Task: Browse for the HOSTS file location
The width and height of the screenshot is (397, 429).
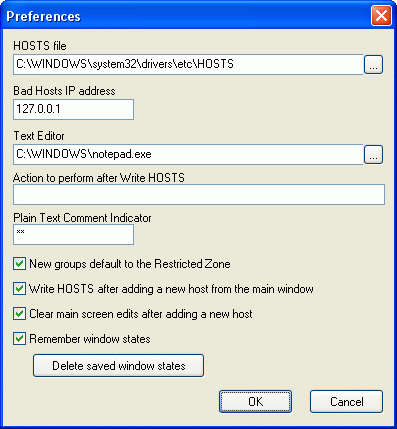Action: coord(373,65)
